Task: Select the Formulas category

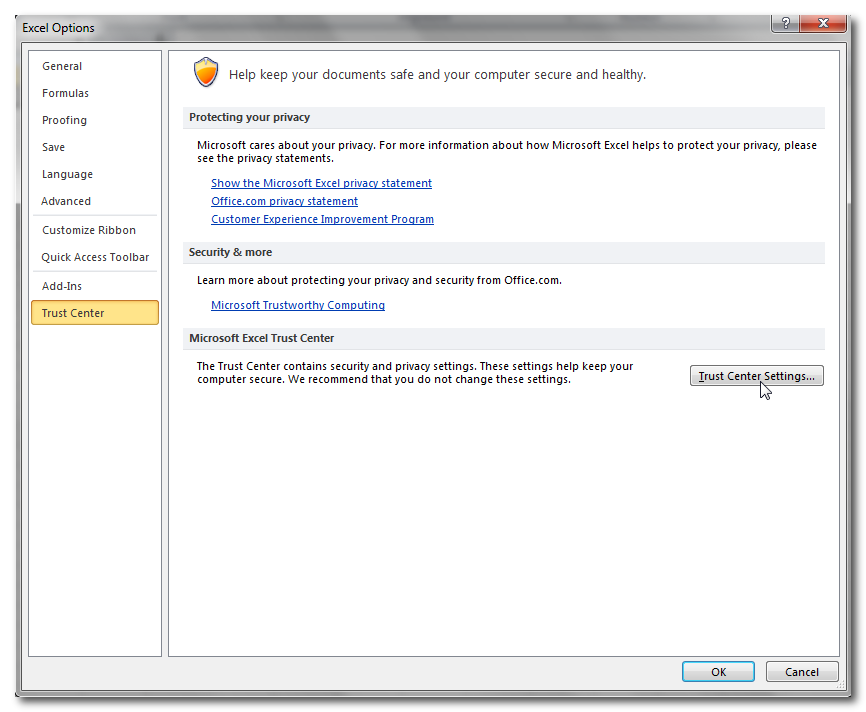Action: pyautogui.click(x=65, y=93)
